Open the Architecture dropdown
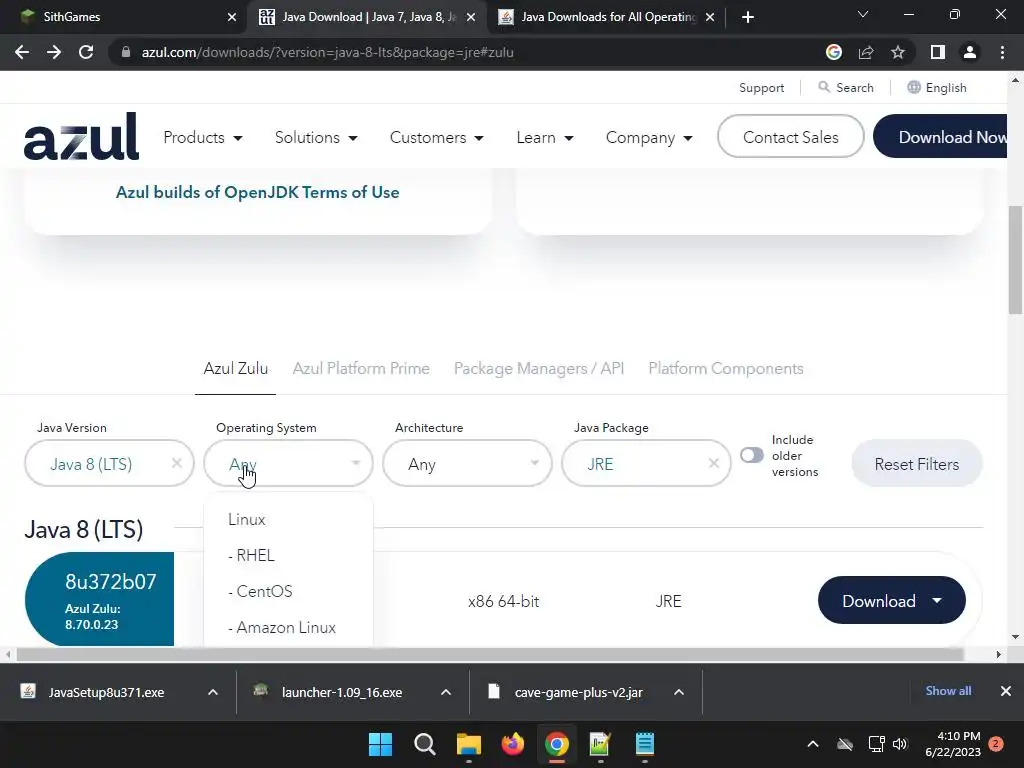 tap(467, 464)
